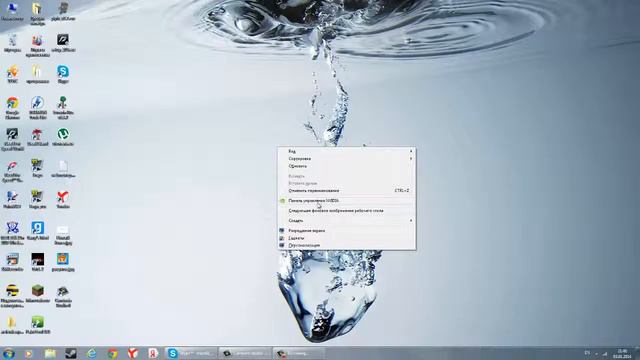Select the blank text file desktop icon
The height and width of the screenshot is (360, 640).
(63, 169)
